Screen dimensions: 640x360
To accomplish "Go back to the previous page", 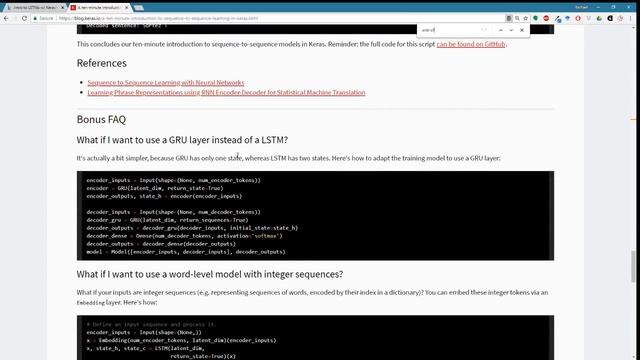I will click(6, 18).
